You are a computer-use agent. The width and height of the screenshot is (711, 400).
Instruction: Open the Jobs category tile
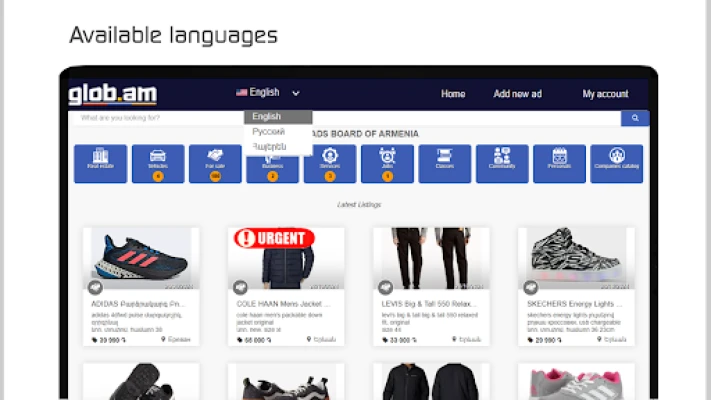click(x=387, y=164)
